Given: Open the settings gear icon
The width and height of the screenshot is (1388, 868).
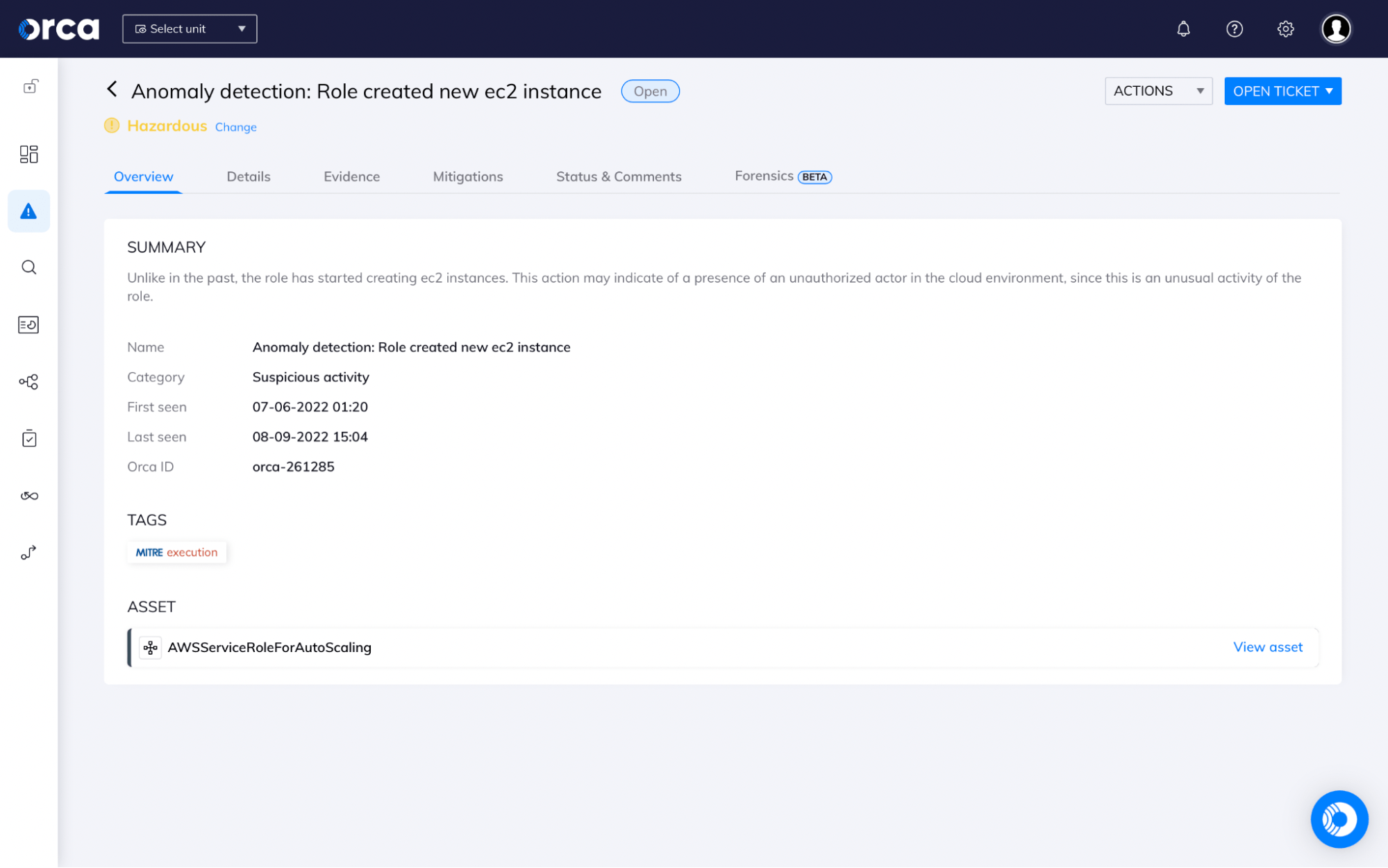Looking at the screenshot, I should tap(1285, 28).
